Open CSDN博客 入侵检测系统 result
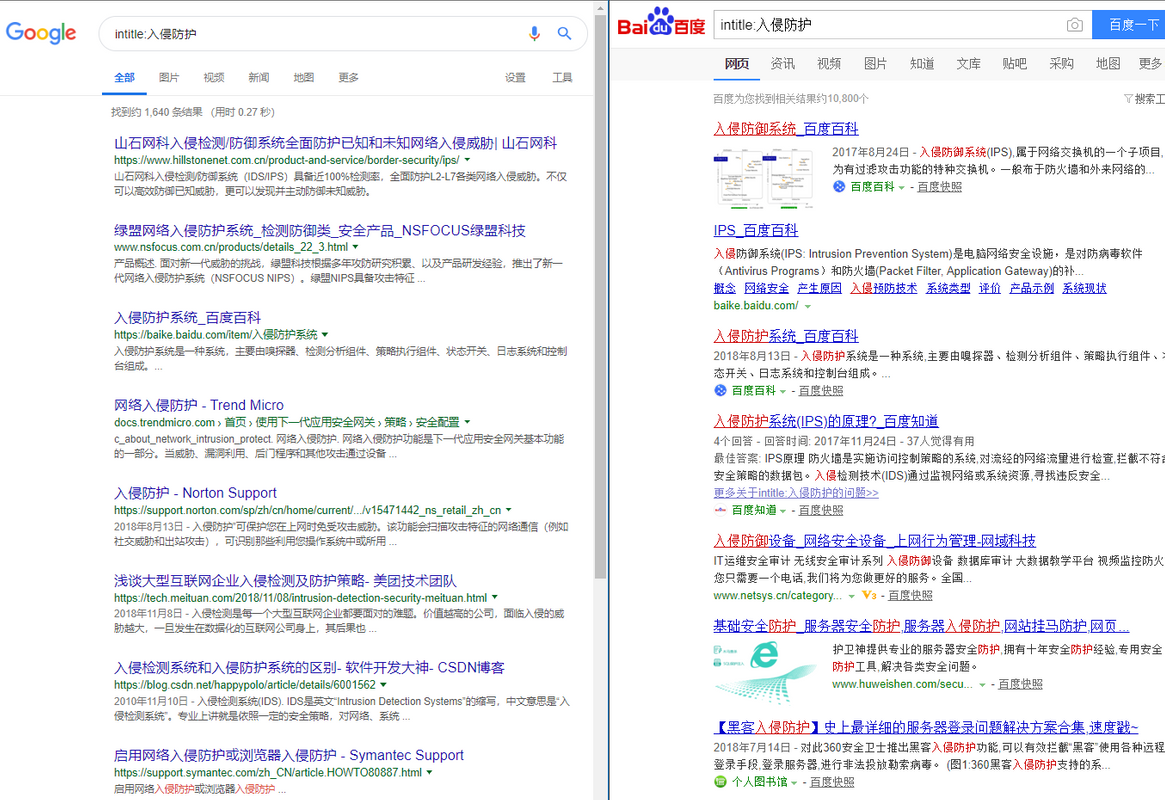This screenshot has width=1165, height=800. coord(309,667)
